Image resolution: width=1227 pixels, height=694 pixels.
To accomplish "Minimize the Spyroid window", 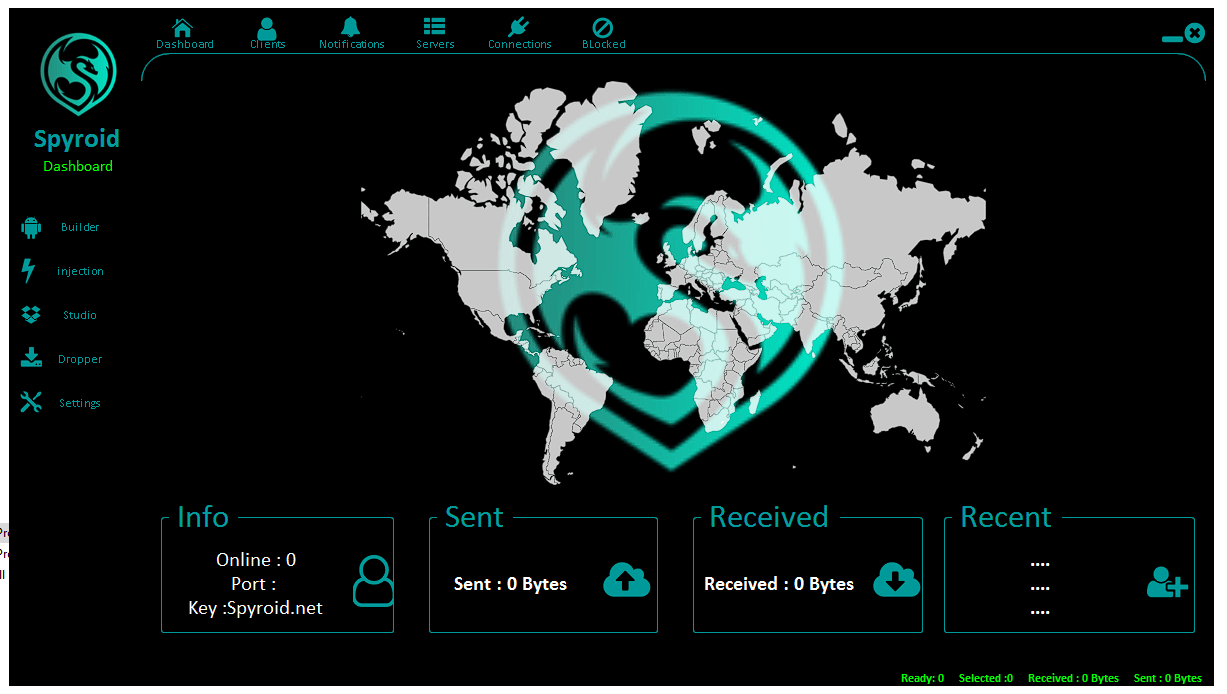I will [1172, 38].
